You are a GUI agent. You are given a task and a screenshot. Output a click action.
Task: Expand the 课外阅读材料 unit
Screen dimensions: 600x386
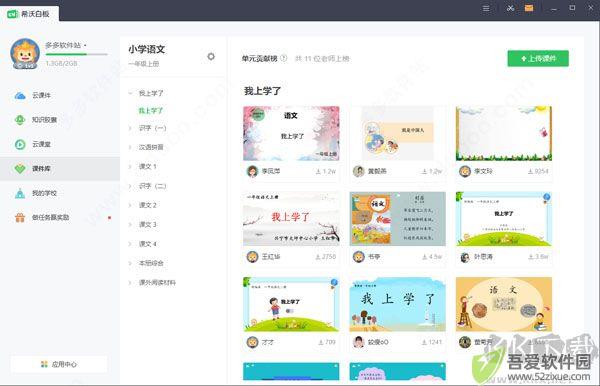[x=130, y=283]
